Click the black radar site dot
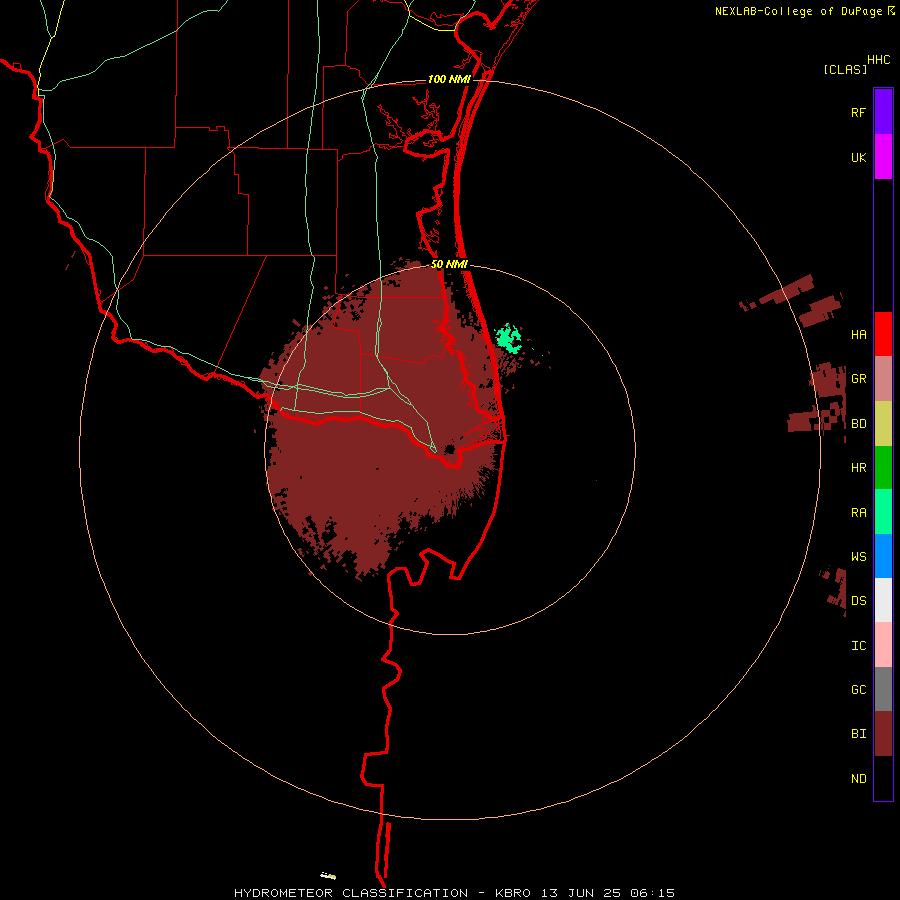Image resolution: width=900 pixels, height=900 pixels. 449,448
